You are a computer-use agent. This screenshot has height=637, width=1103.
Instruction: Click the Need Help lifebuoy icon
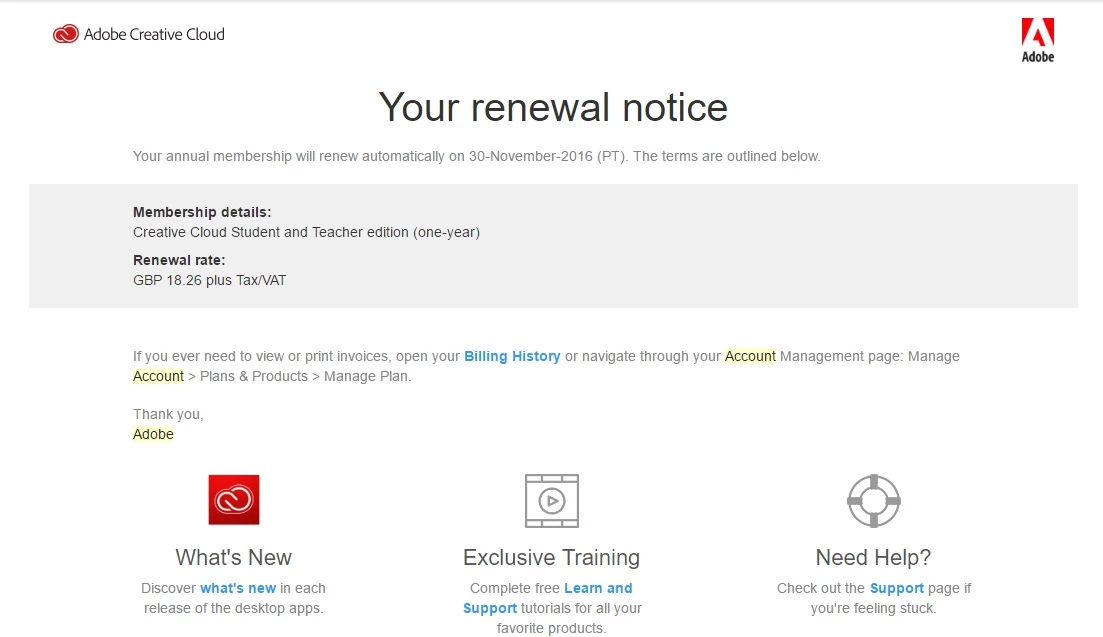point(873,501)
